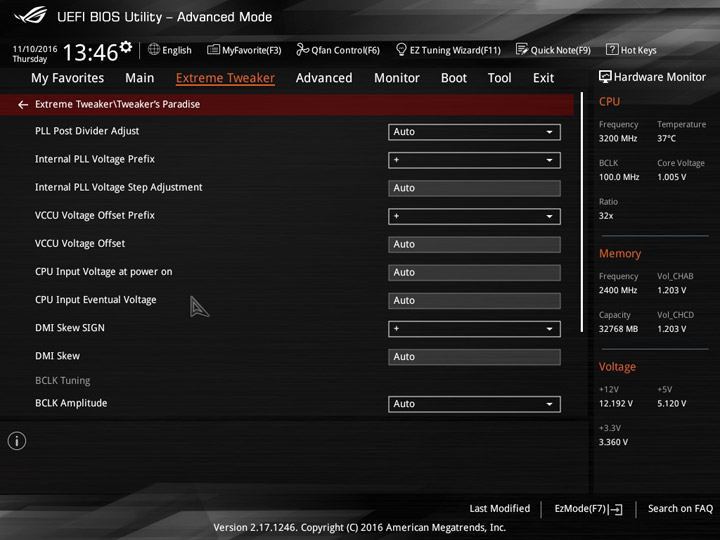Switch to Main tab
The image size is (720, 540).
[140, 78]
